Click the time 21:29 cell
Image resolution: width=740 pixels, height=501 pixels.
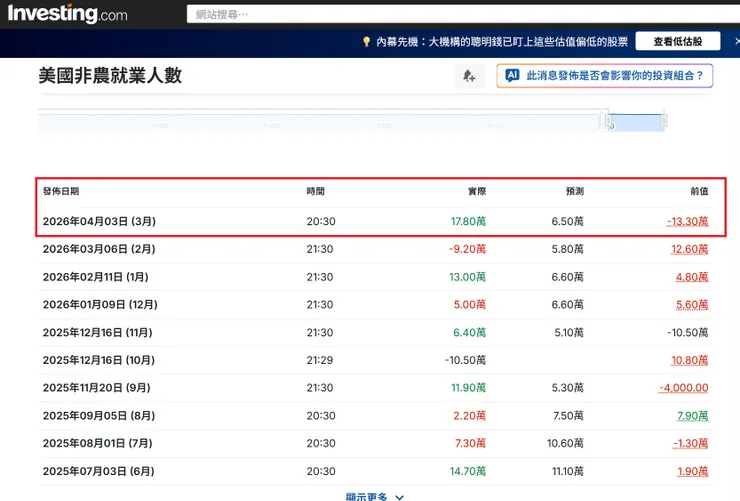320,360
